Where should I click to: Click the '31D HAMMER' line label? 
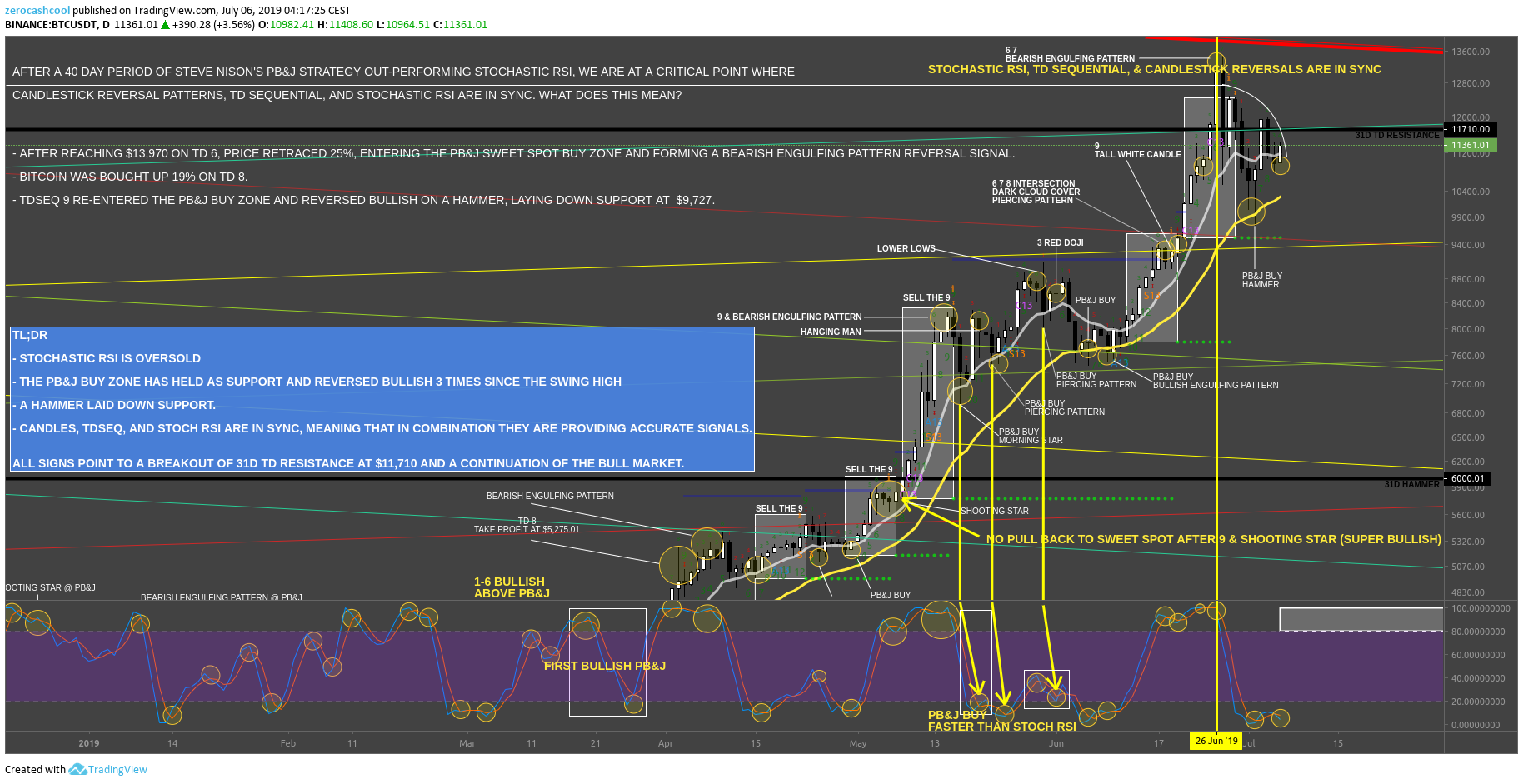pos(1411,484)
